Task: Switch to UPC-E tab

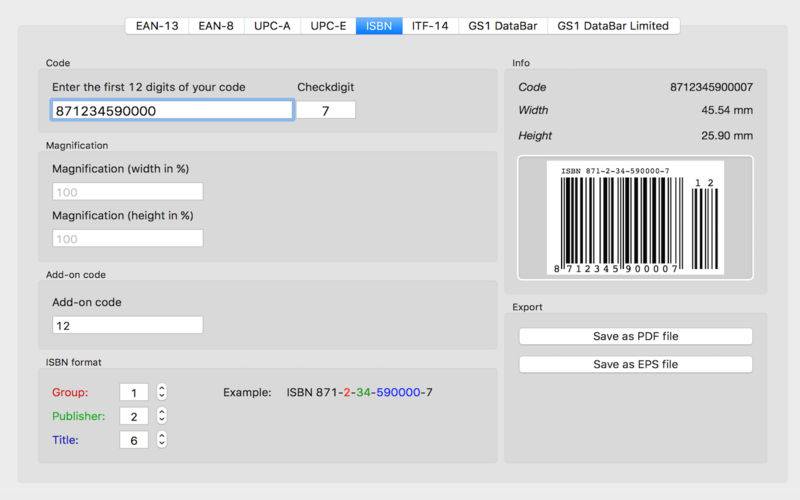Action: click(x=328, y=26)
